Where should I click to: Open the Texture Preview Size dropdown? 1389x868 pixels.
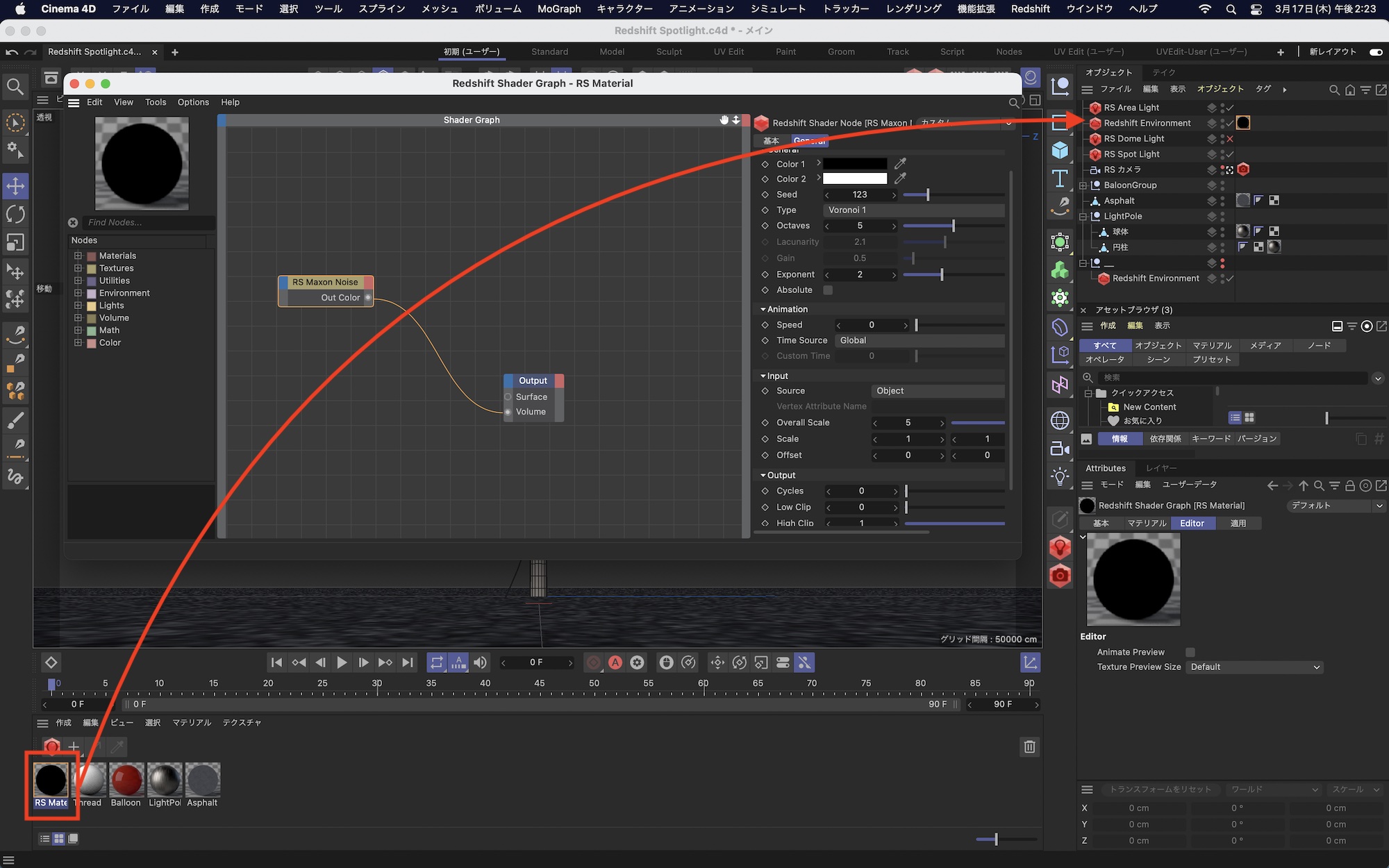1254,667
